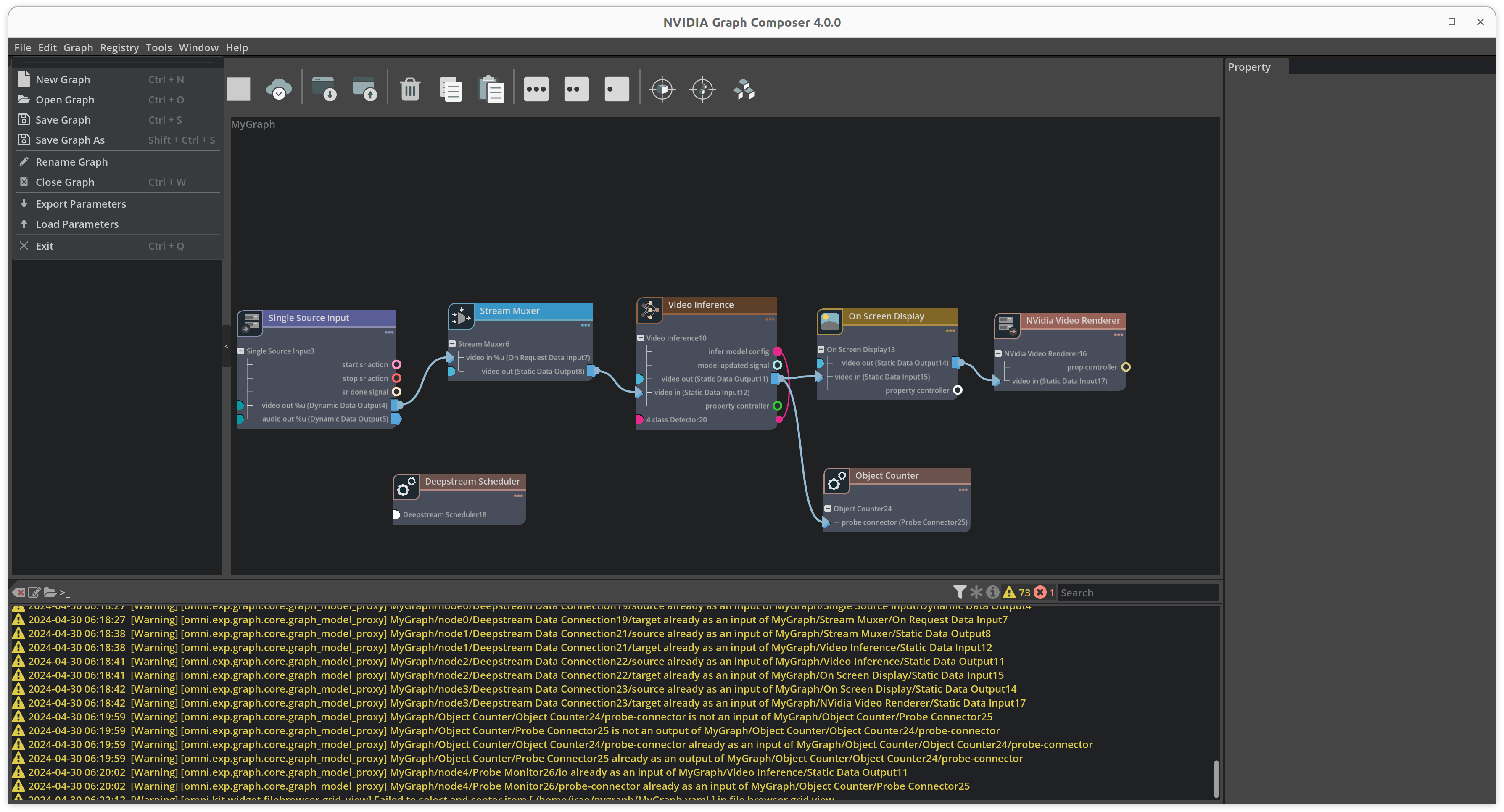
Task: Click the frame selected cube crosshair icon
Action: tap(662, 90)
